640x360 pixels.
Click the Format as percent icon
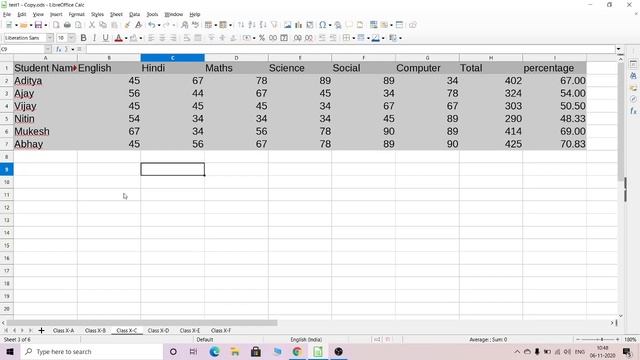(x=262, y=38)
